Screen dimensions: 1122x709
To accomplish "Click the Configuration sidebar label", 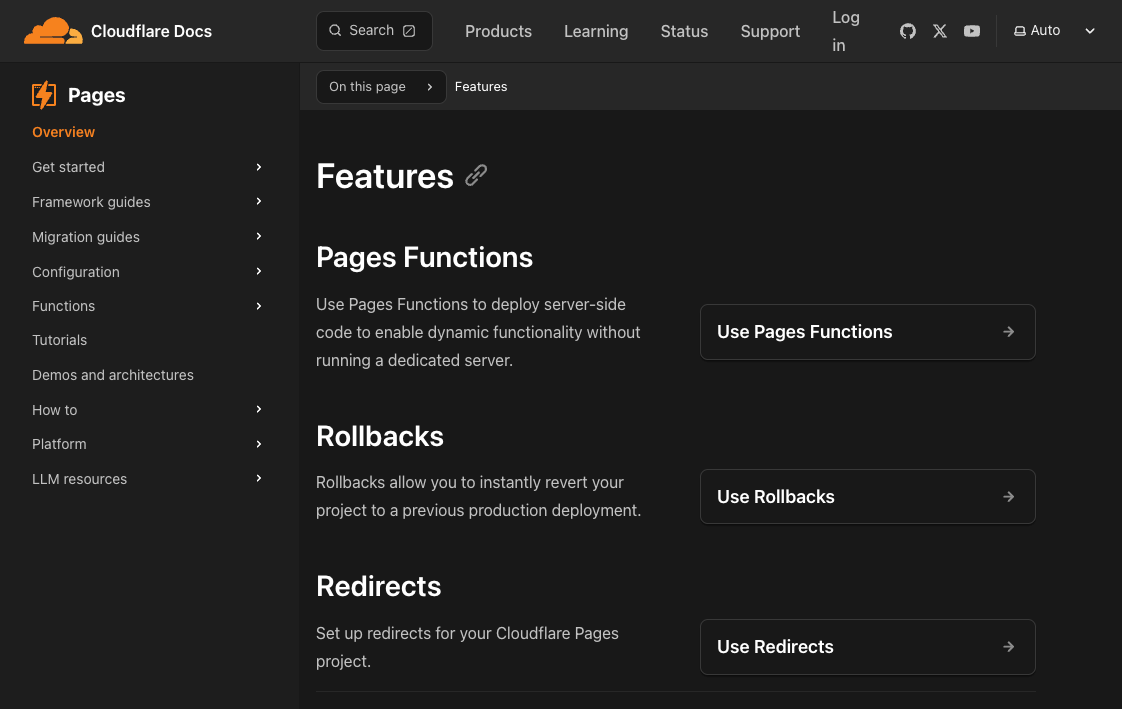I will click(x=76, y=273).
